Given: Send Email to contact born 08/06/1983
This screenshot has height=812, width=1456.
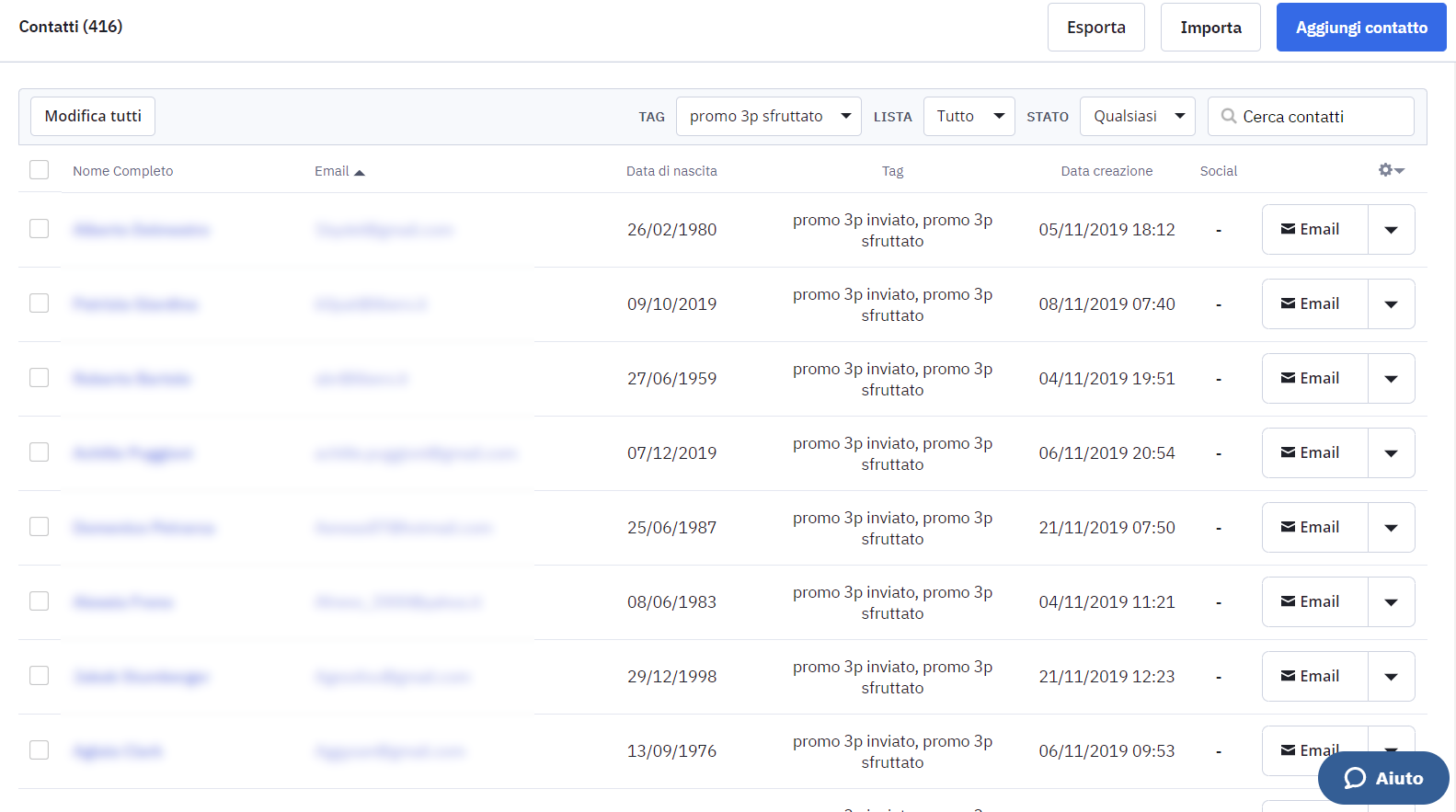Looking at the screenshot, I should coord(1315,601).
